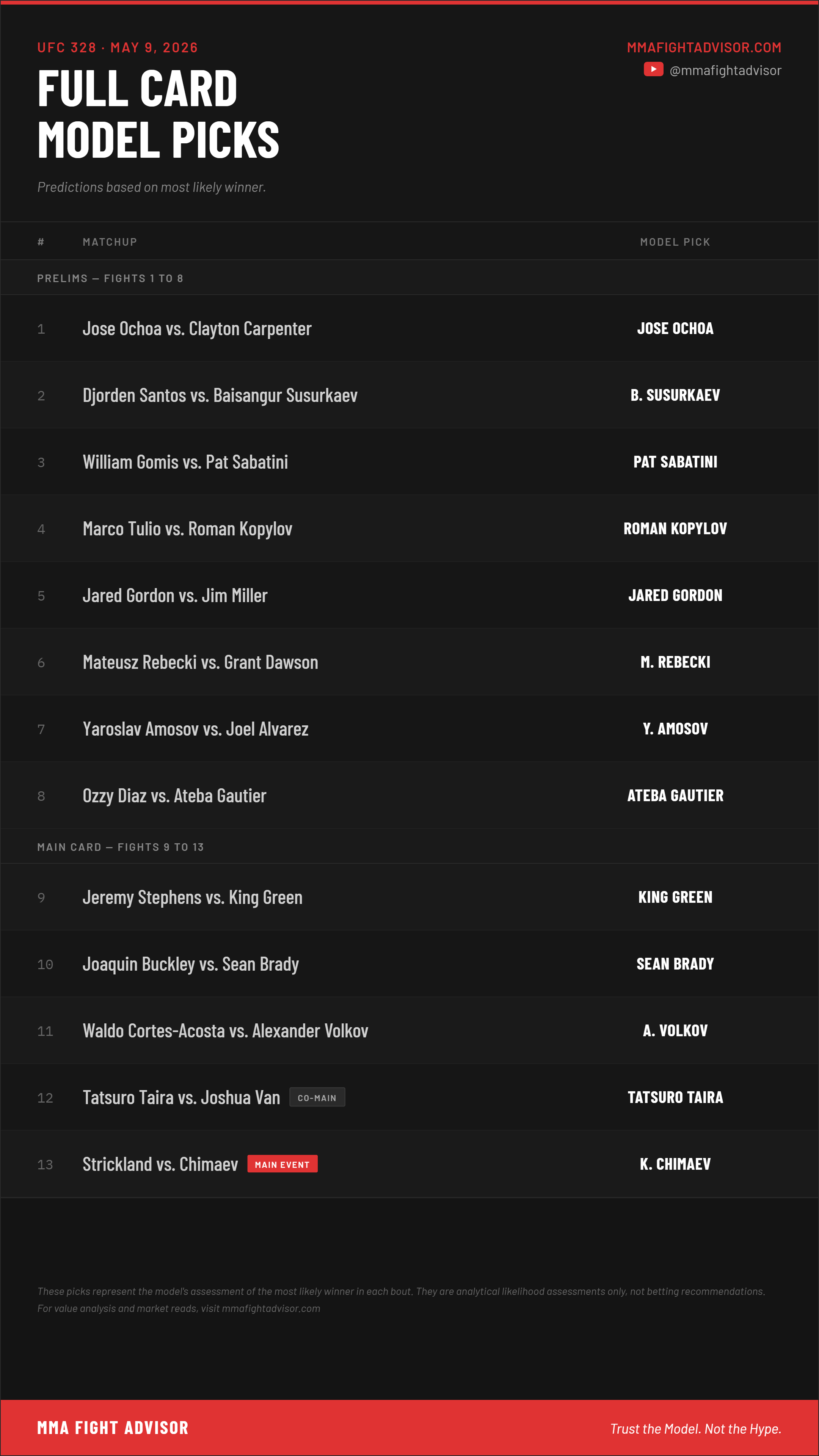Click the PRELIMS – FIGHTS 1 TO 8 header
Image resolution: width=819 pixels, height=1456 pixels.
tap(110, 278)
